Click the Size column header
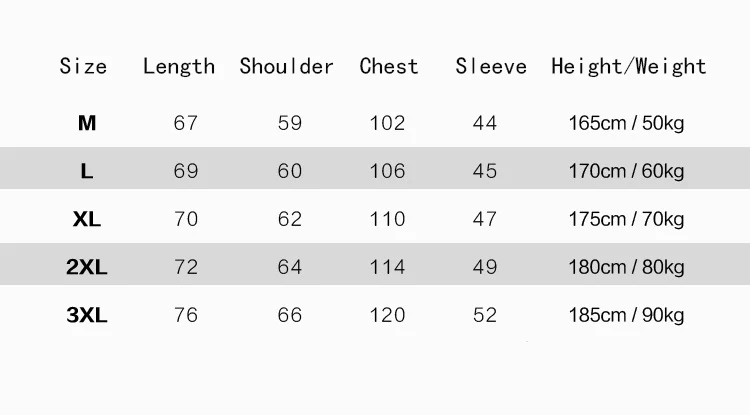The image size is (750, 415). [x=83, y=67]
